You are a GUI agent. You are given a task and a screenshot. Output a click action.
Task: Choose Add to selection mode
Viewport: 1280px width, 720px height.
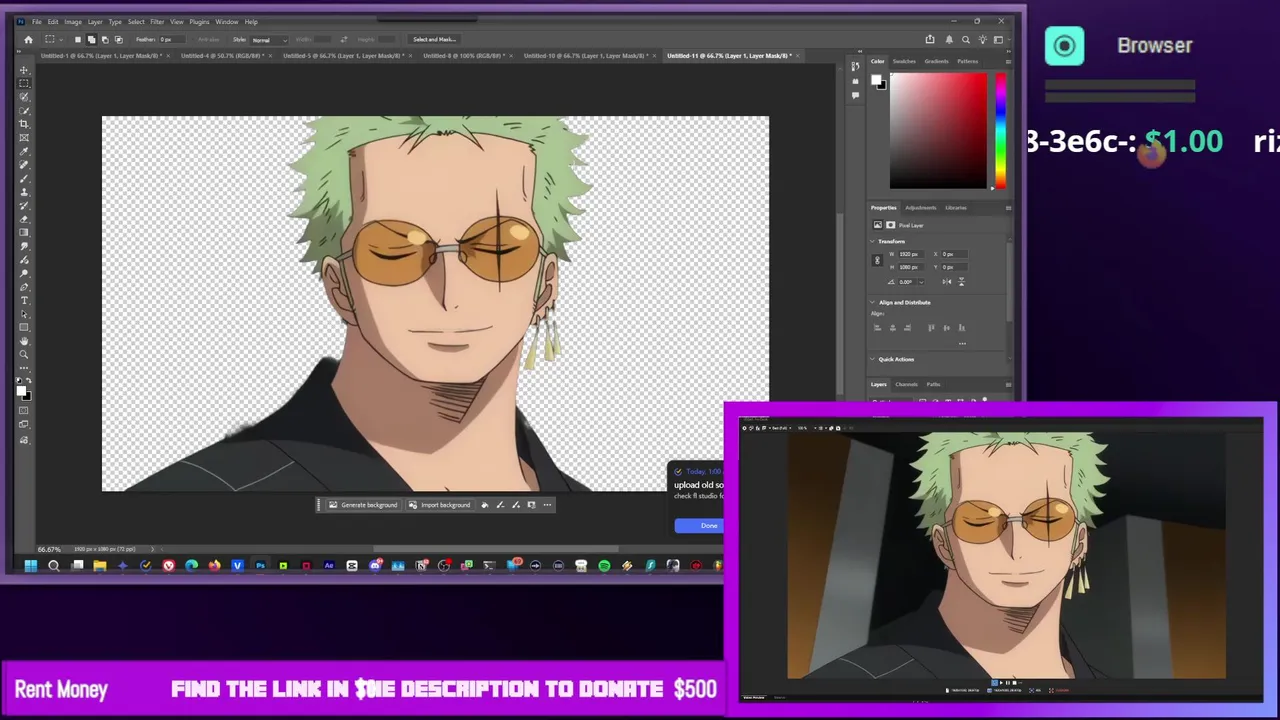coord(91,40)
